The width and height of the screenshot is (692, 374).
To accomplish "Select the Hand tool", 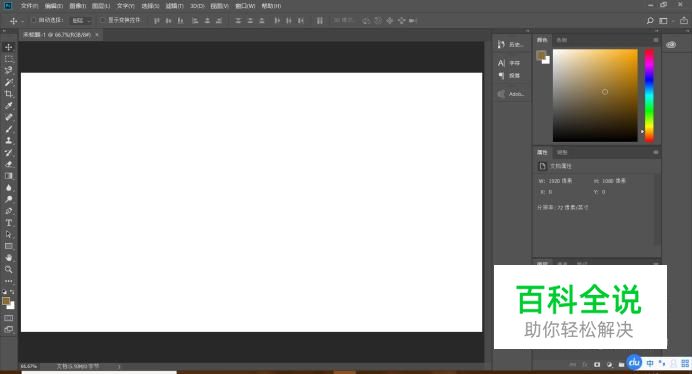I will (x=8, y=257).
